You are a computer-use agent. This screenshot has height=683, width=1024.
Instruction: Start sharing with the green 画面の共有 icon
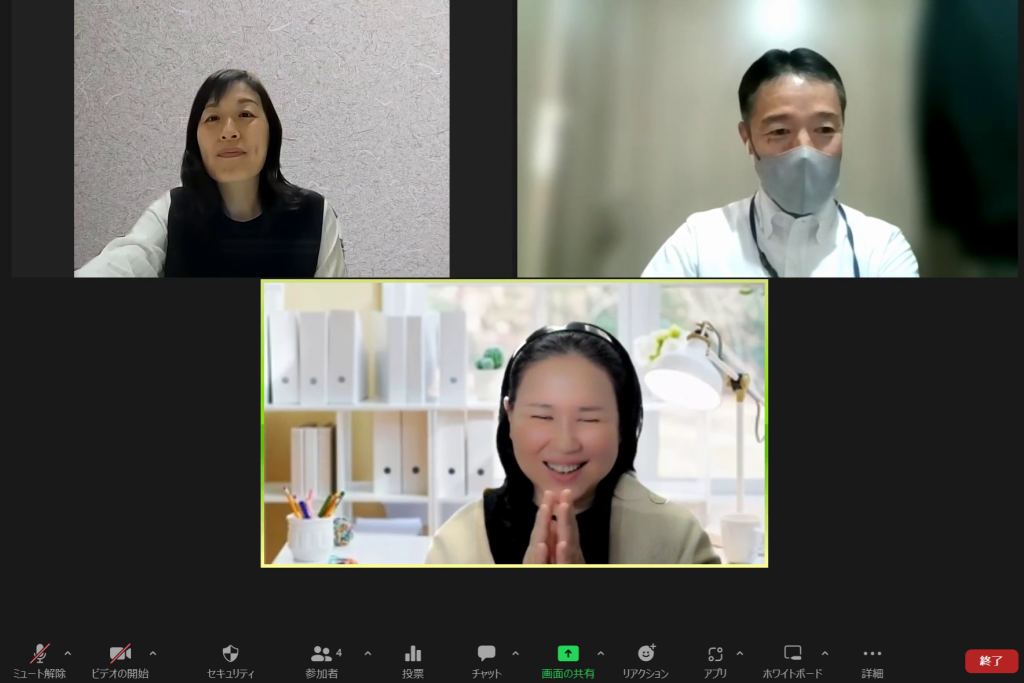(x=568, y=654)
